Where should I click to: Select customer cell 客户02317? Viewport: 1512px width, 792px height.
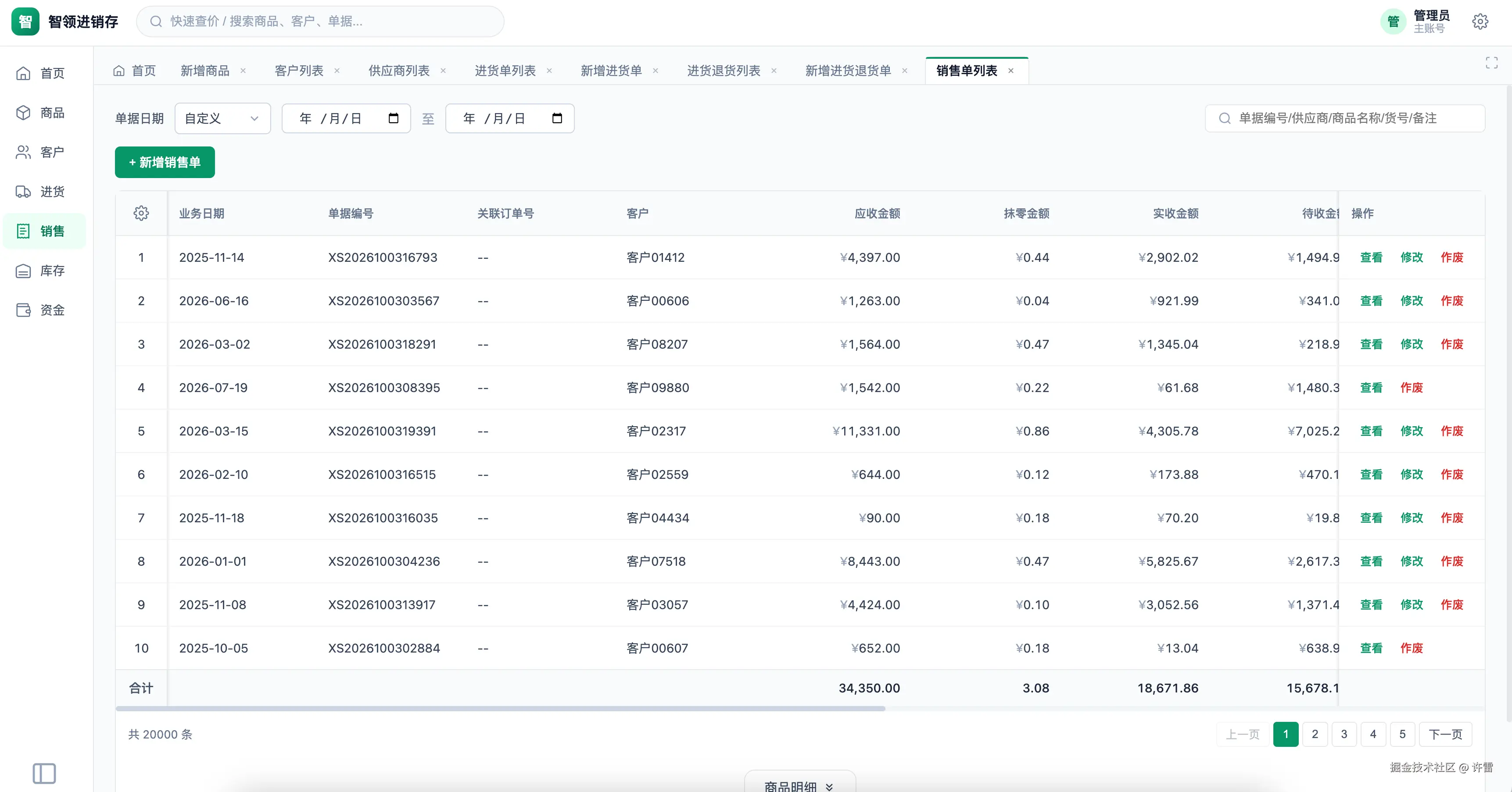(656, 431)
